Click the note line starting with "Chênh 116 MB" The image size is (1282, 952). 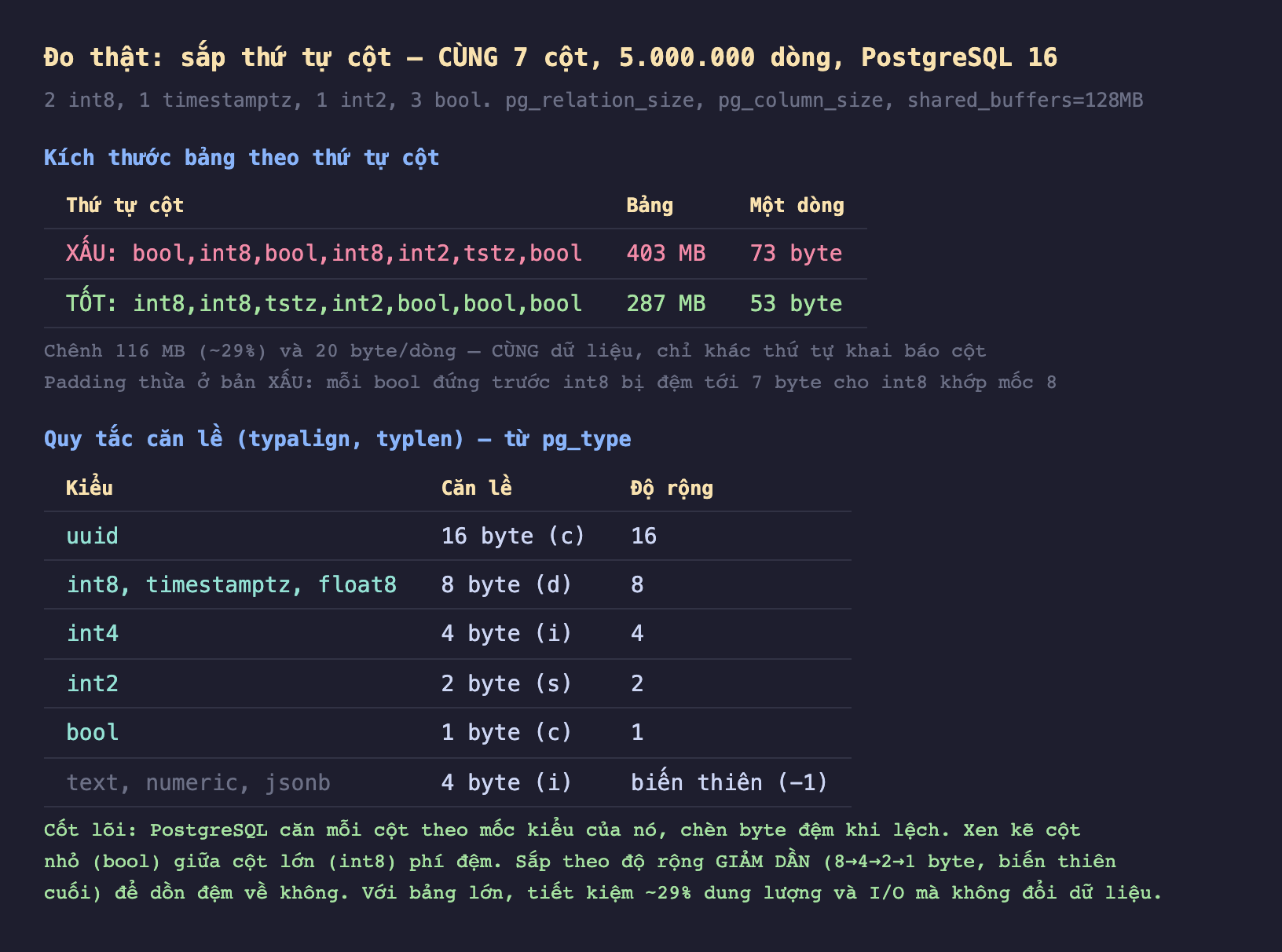tap(515, 351)
